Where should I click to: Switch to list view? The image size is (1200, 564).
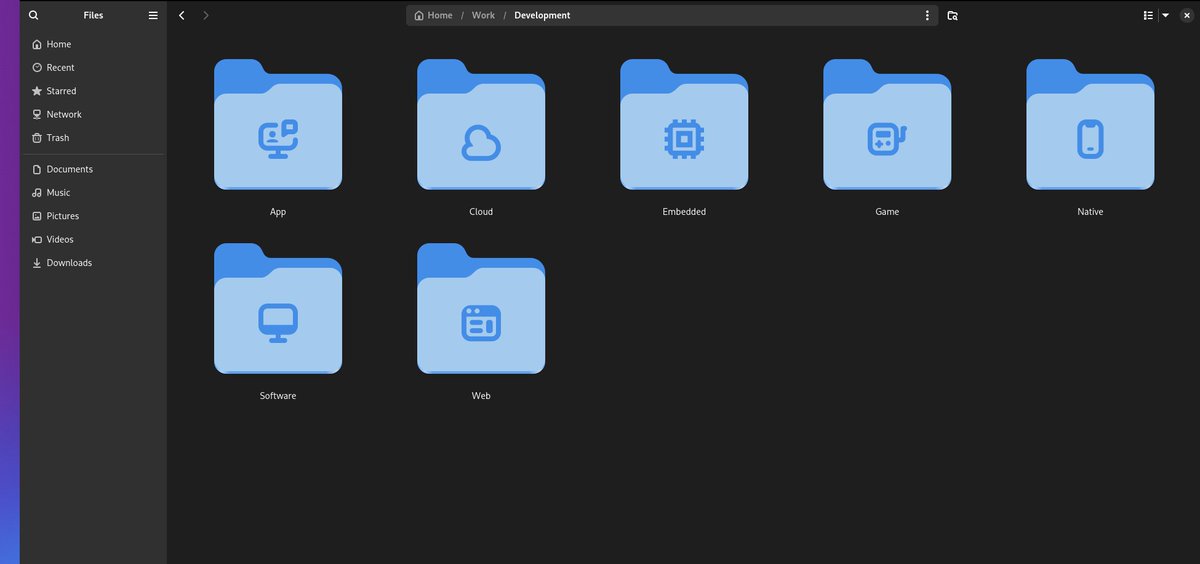(x=1148, y=15)
